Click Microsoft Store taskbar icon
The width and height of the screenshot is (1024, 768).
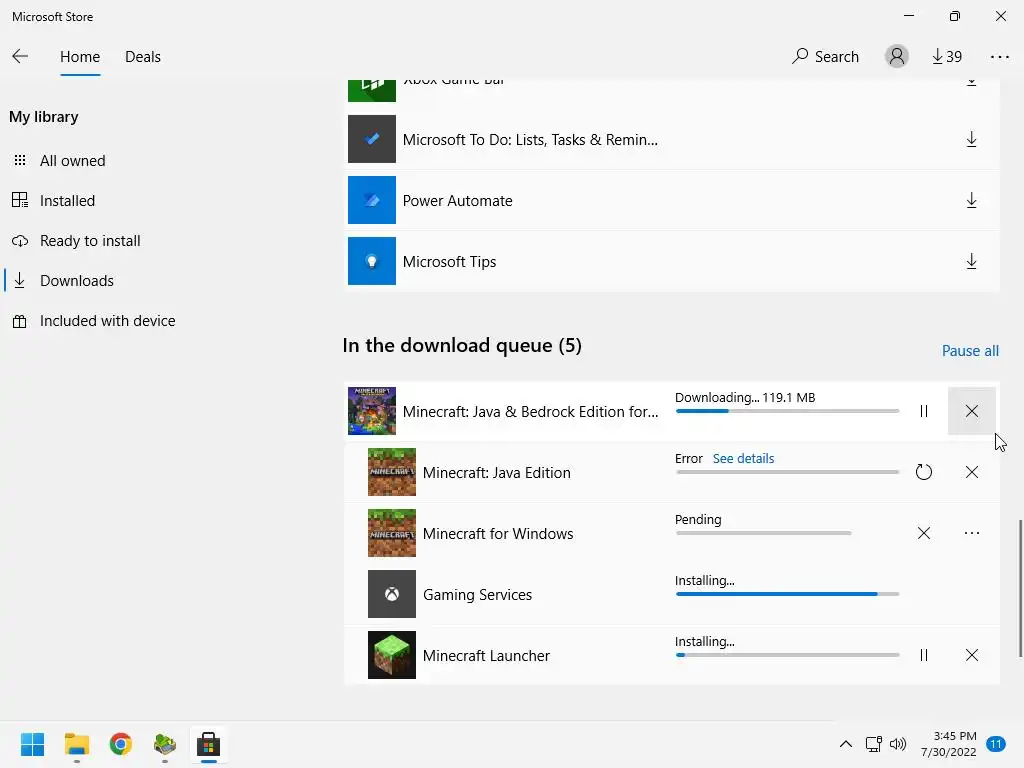click(208, 744)
